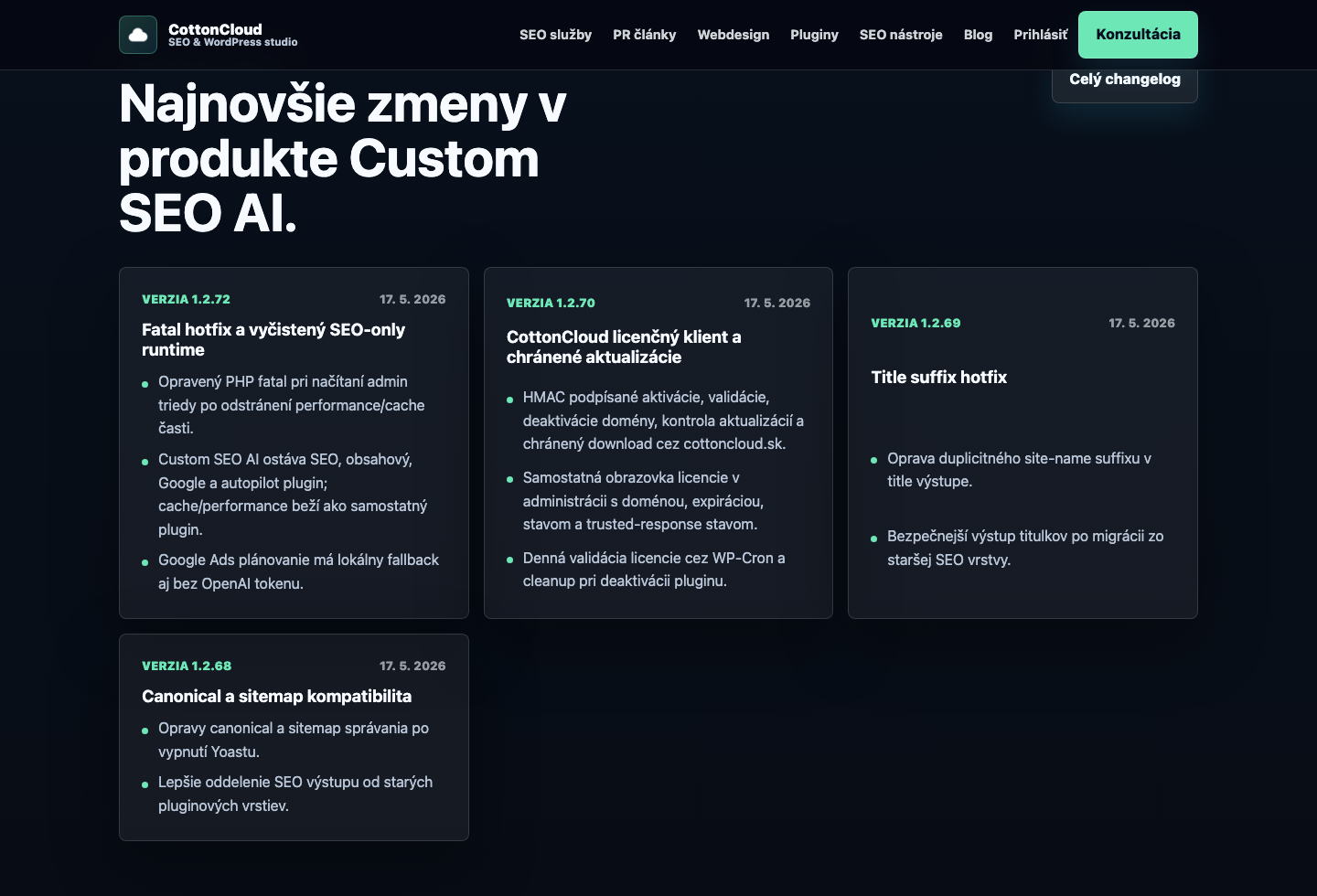Select the VERZIA 1.2.69 label
The image size is (1317, 896).
[x=915, y=323]
